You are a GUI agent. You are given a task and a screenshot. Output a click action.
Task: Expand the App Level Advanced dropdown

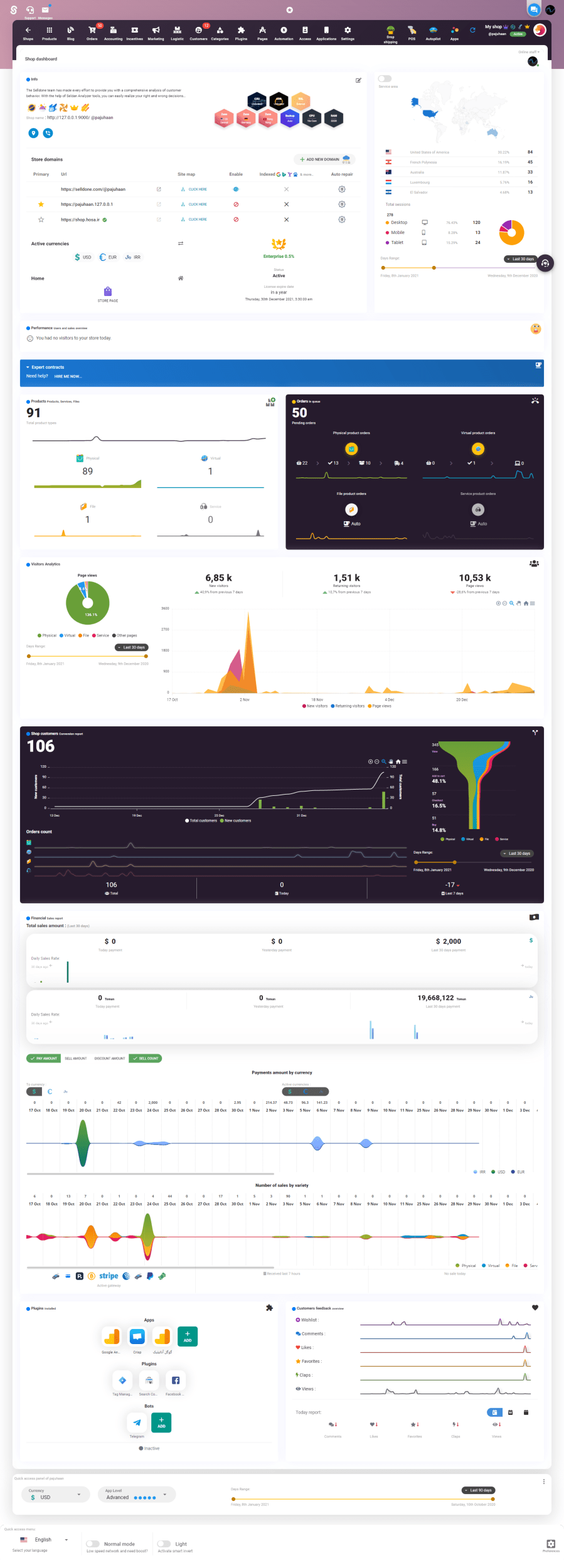pos(136,1495)
